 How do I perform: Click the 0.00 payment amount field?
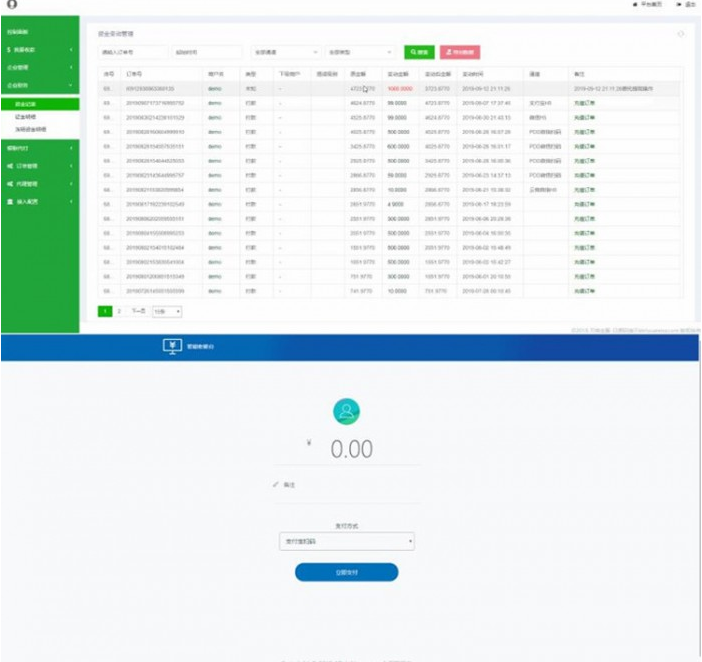pos(351,449)
